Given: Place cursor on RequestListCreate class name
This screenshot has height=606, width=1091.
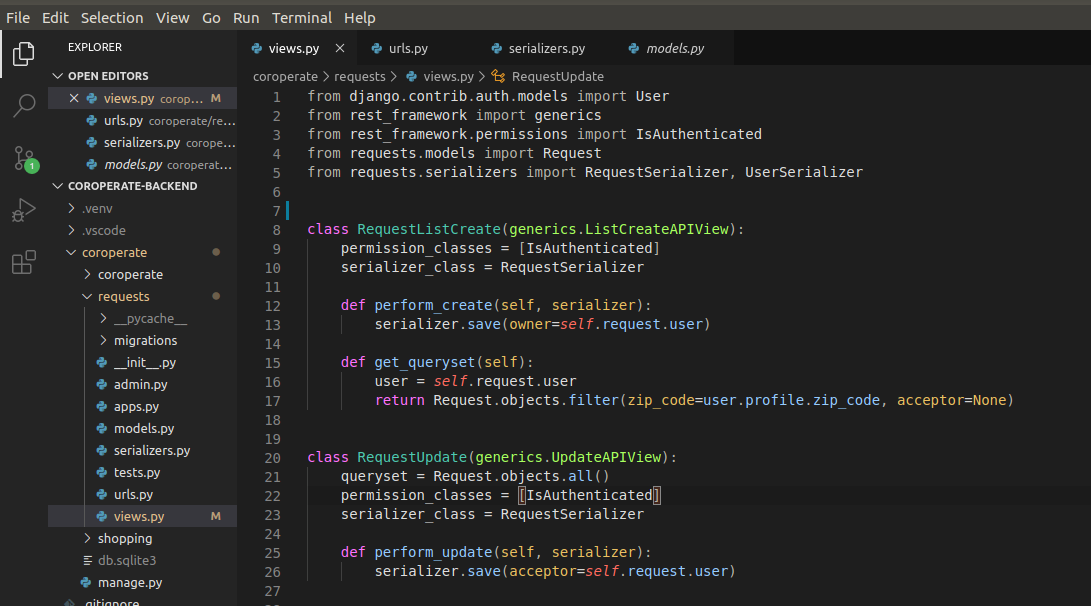Looking at the screenshot, I should tap(429, 229).
